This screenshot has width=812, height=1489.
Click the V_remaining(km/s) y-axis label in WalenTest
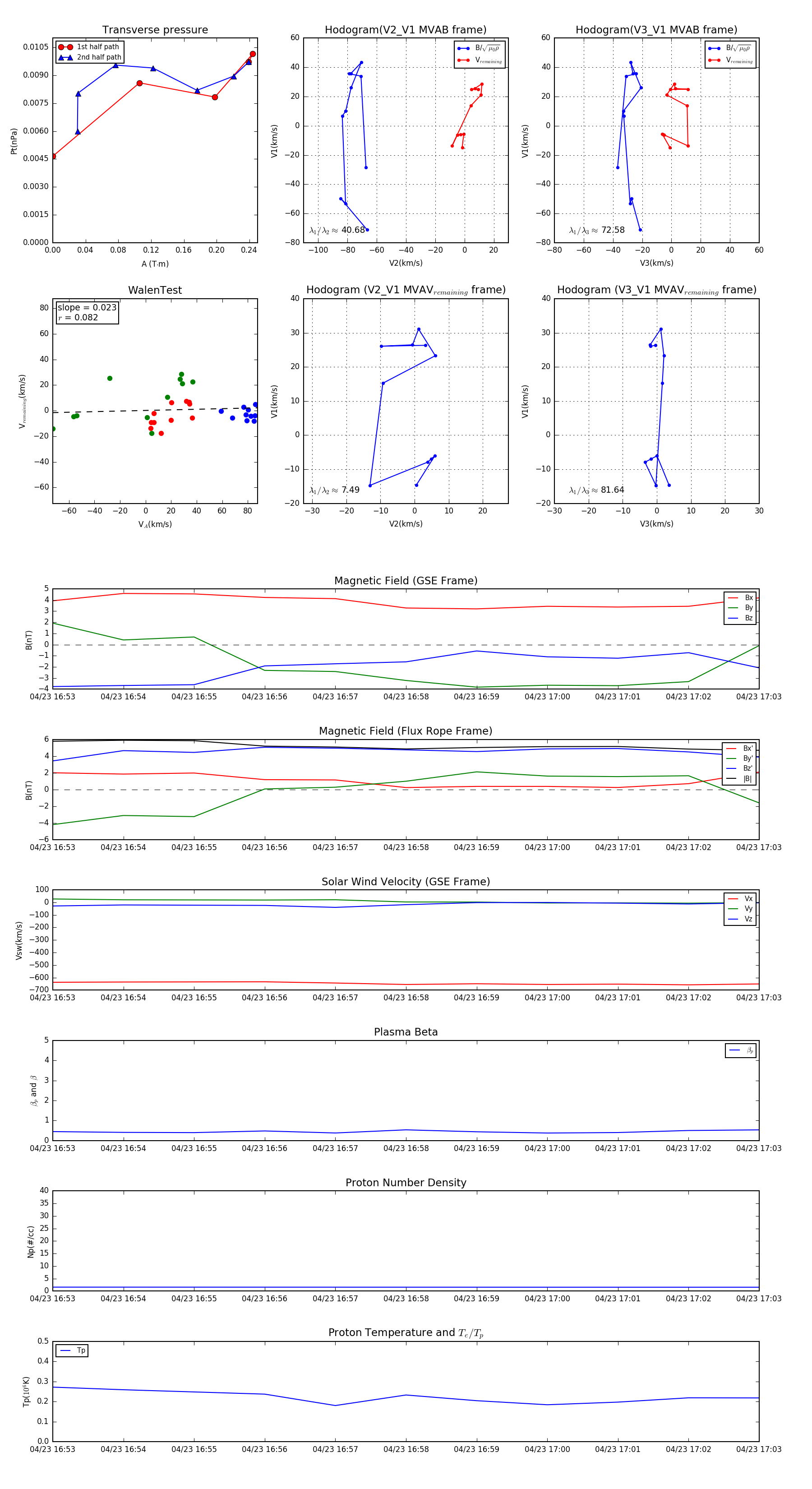click(x=23, y=401)
